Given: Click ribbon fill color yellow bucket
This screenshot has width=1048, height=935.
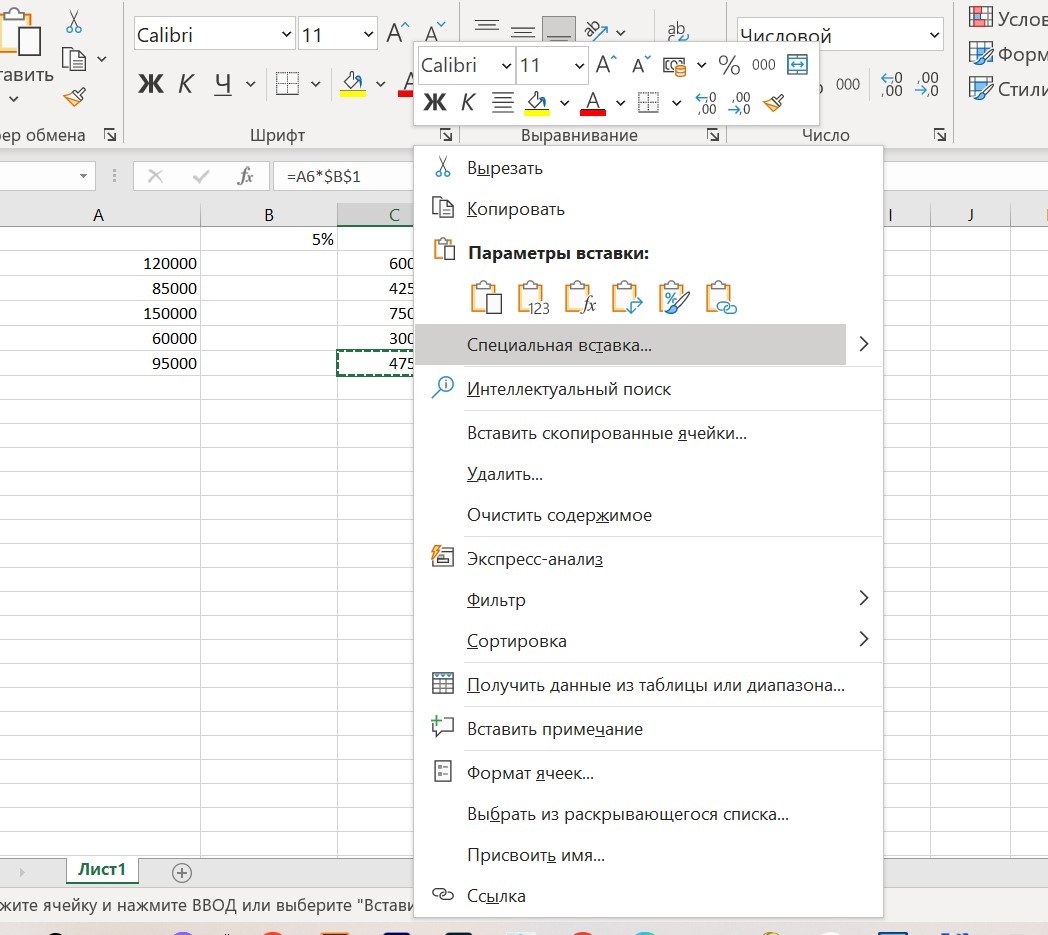Looking at the screenshot, I should (x=353, y=84).
